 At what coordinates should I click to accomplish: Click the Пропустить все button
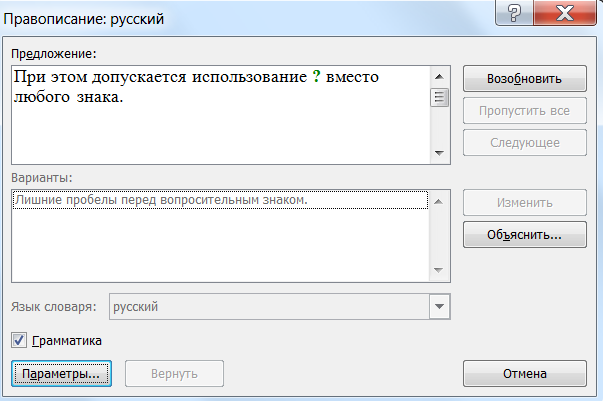[x=525, y=111]
